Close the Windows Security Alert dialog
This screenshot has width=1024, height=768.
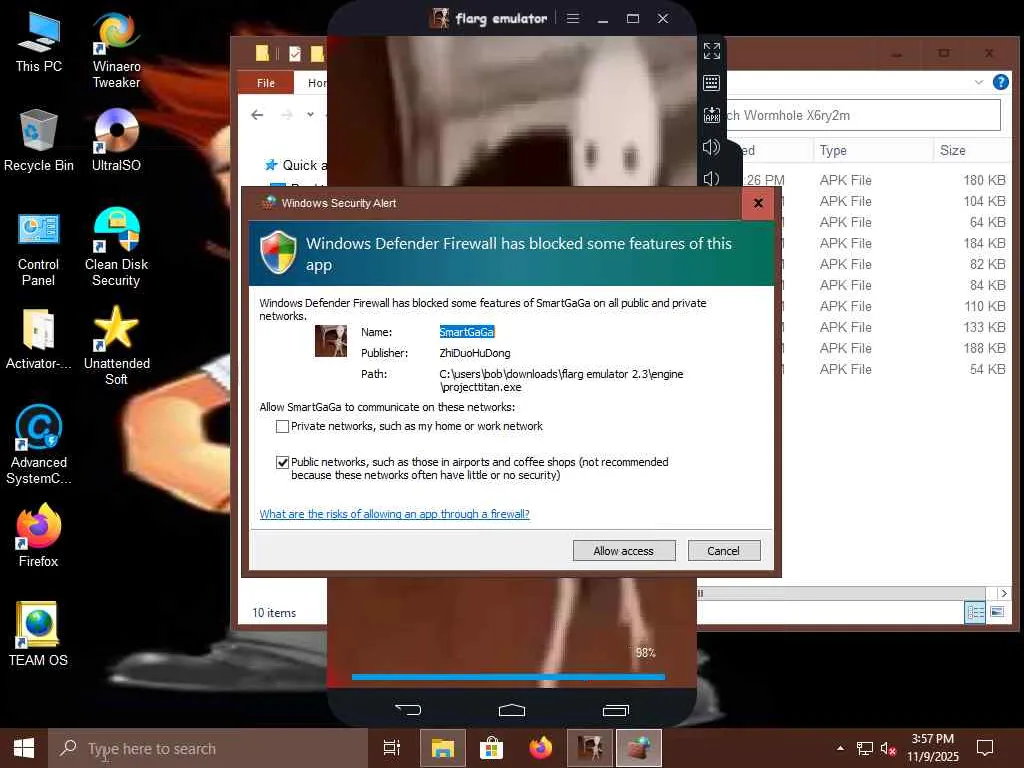pyautogui.click(x=758, y=203)
